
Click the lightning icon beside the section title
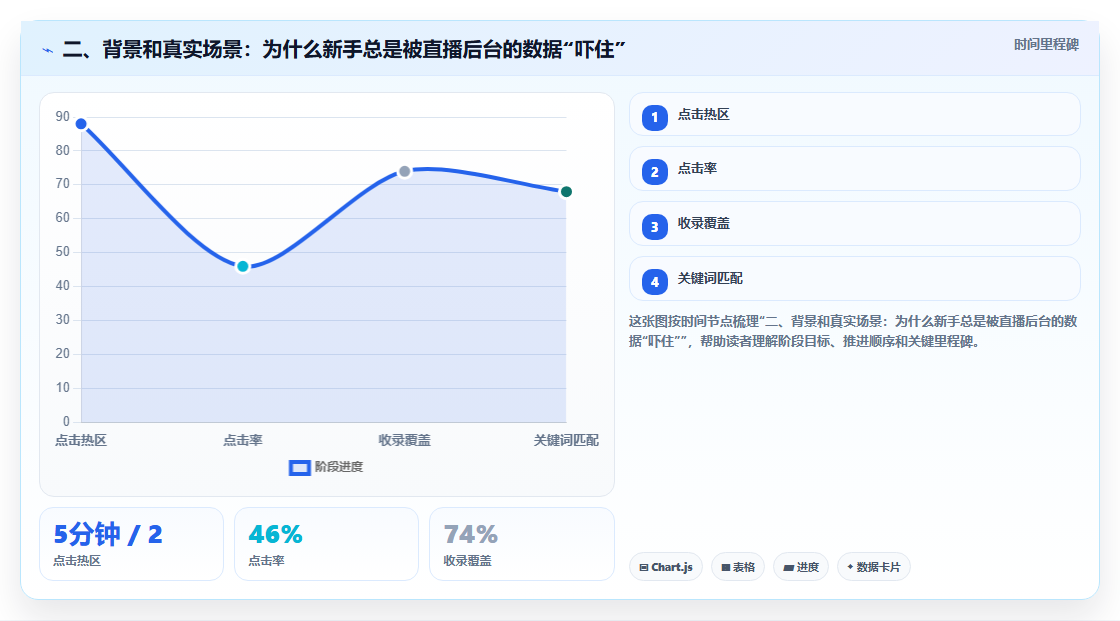click(x=48, y=50)
